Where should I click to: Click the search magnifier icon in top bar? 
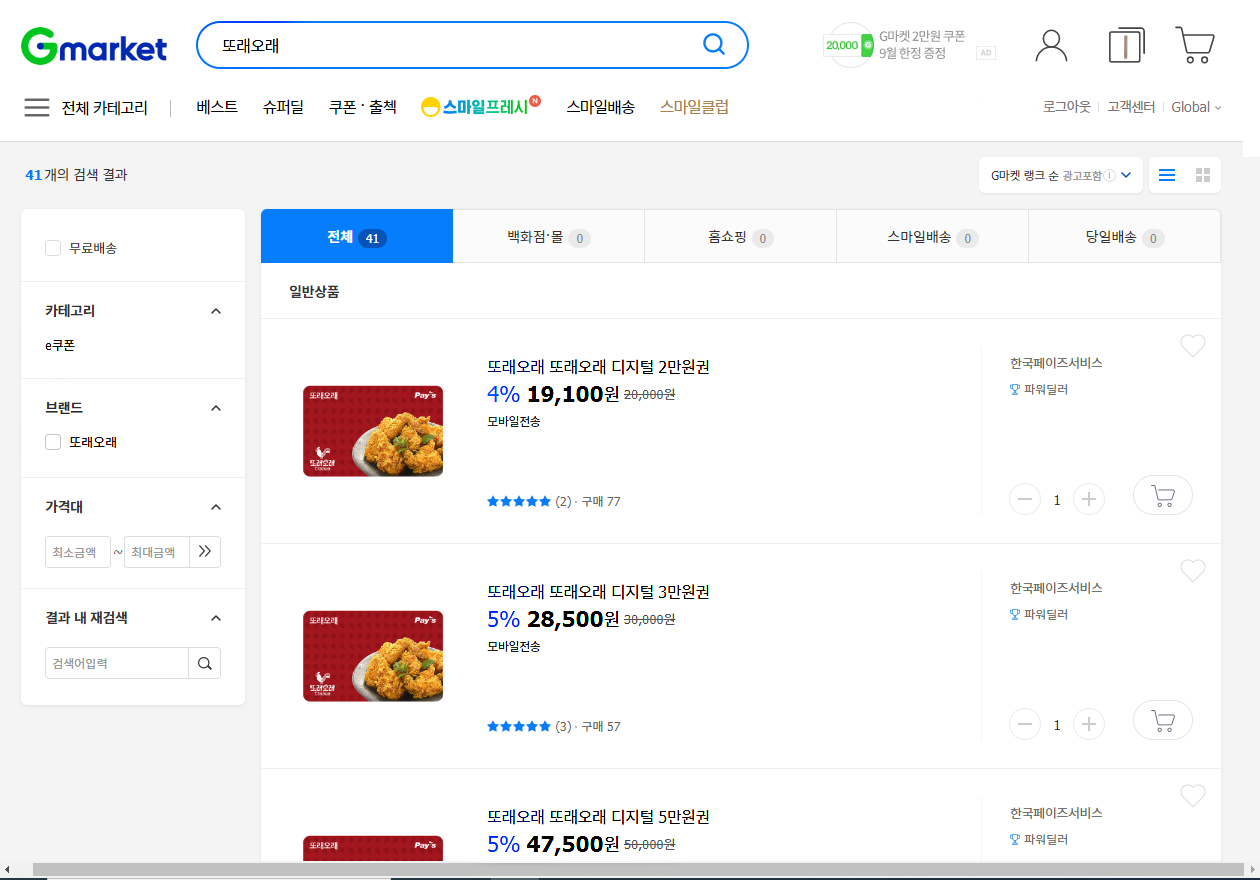coord(714,45)
